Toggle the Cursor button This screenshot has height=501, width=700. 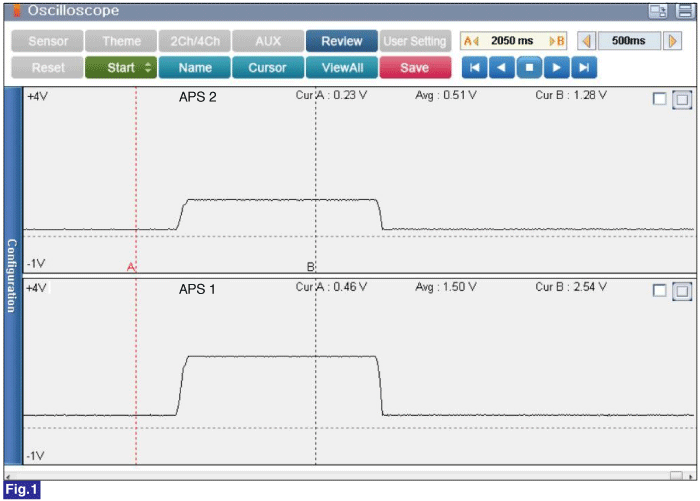[268, 67]
